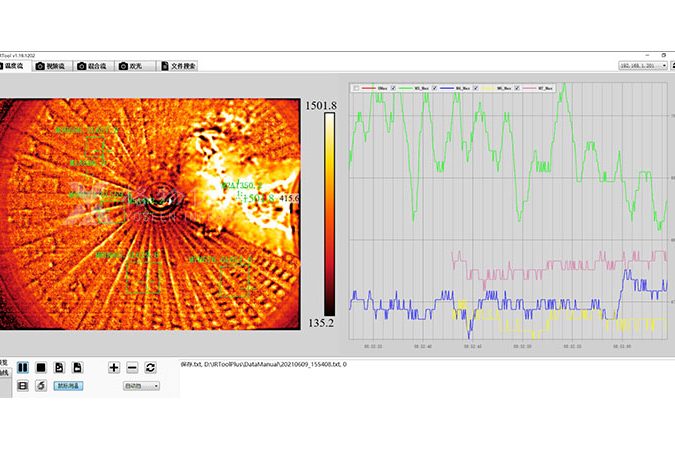The image size is (675, 450).
Task: Toggle the red series legend checkbox
Action: [355, 88]
